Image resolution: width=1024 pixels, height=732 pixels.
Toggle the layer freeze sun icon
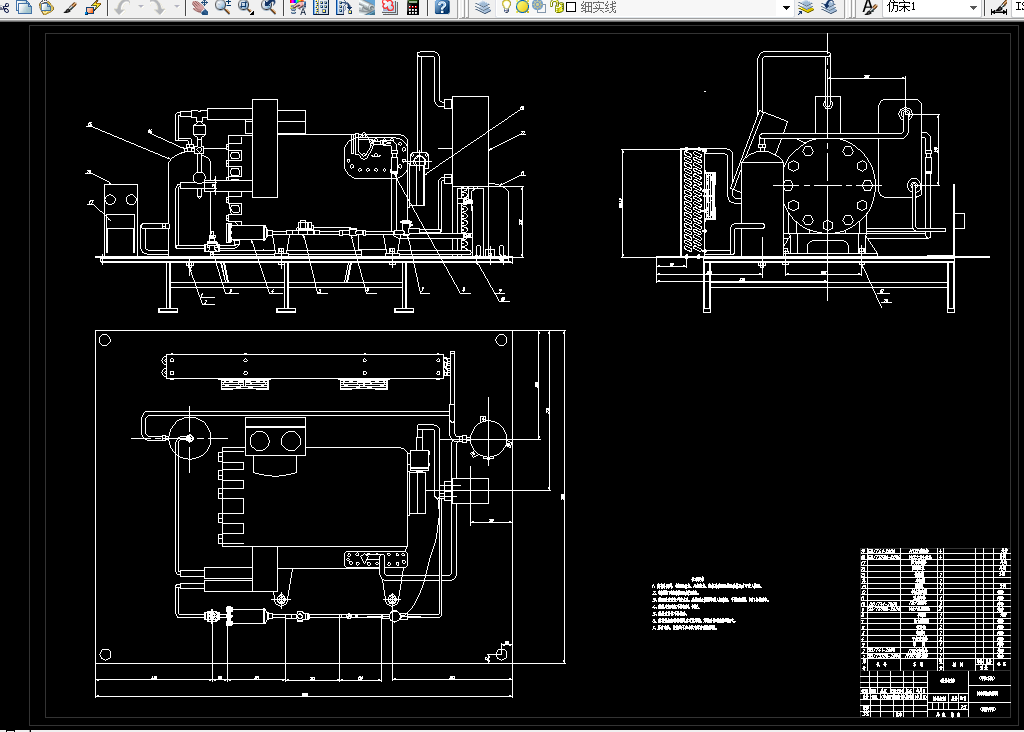point(522,7)
